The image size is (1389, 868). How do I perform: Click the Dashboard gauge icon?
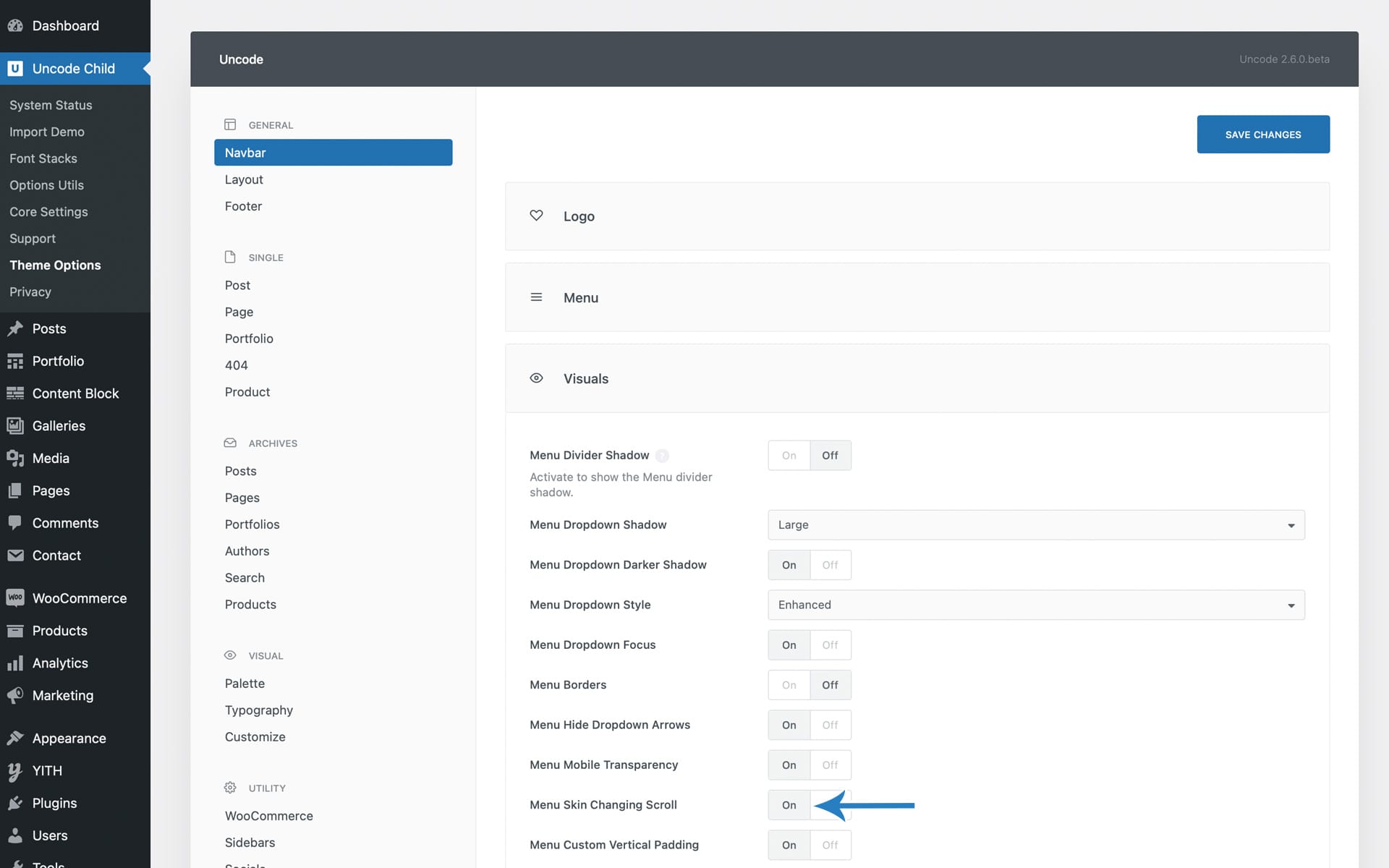click(15, 26)
